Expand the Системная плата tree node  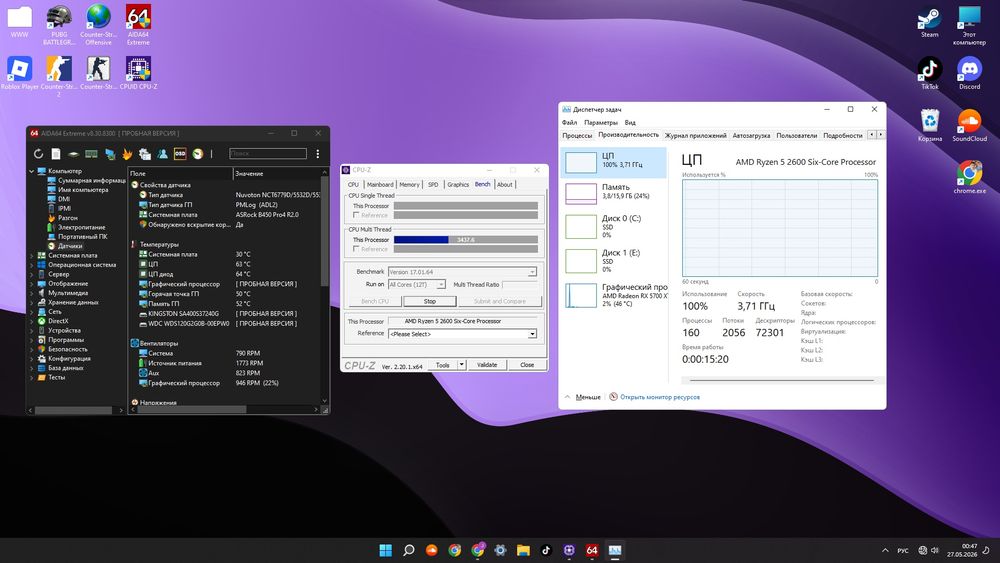[x=31, y=255]
